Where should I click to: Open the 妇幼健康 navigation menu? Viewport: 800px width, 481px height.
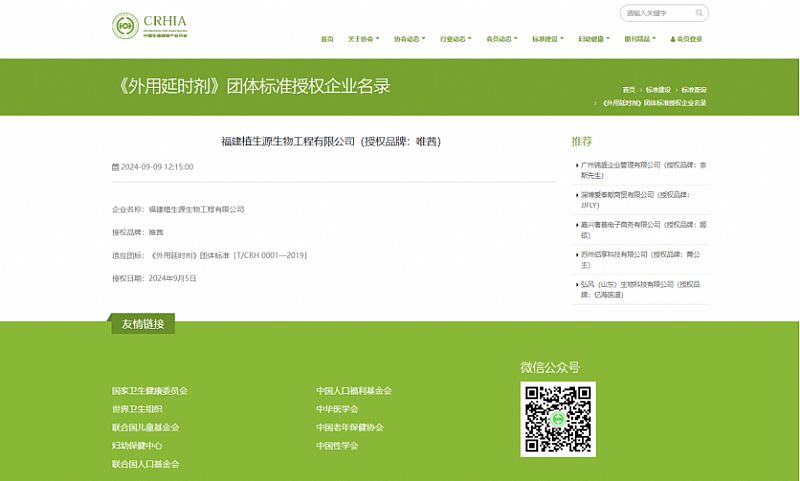point(594,39)
